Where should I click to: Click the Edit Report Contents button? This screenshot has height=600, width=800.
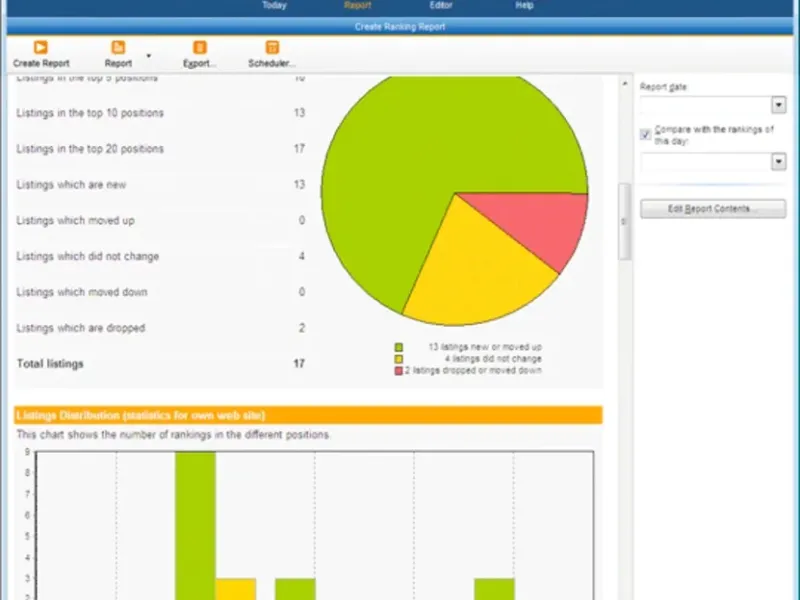[x=713, y=209]
